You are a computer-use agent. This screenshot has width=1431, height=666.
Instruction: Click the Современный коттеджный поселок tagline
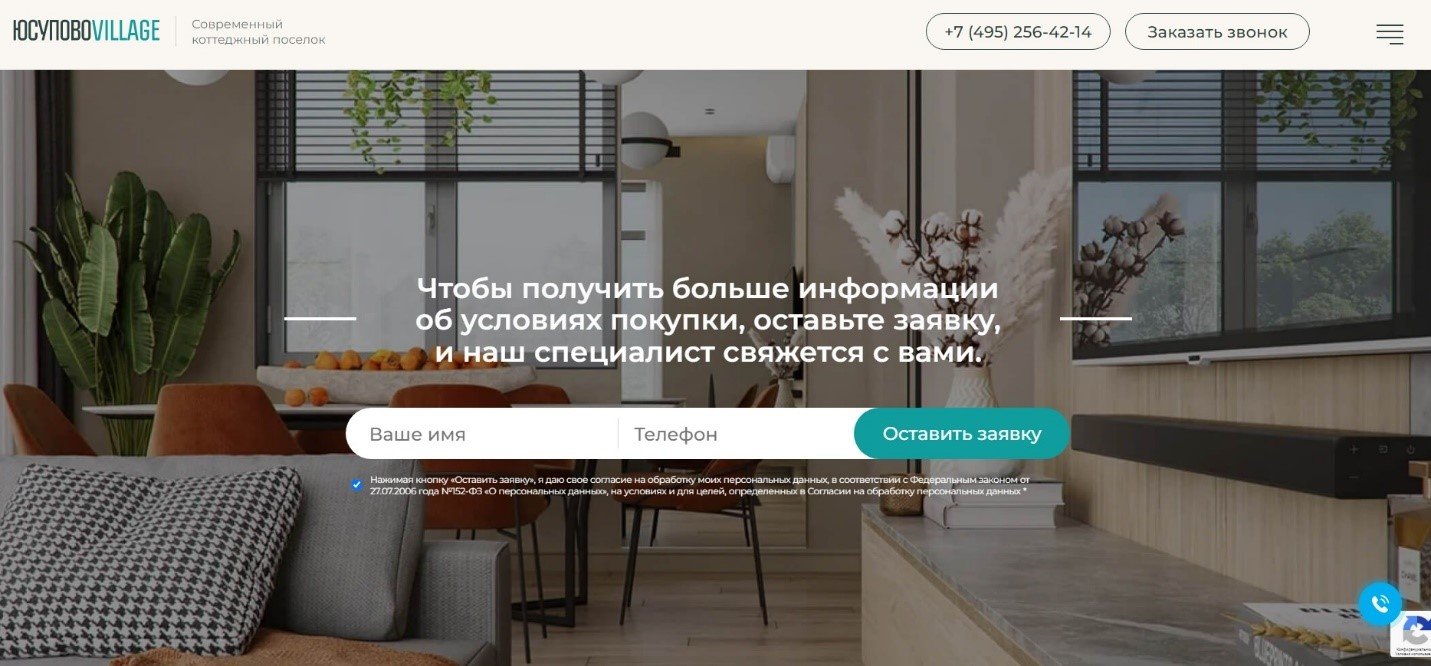pyautogui.click(x=258, y=32)
